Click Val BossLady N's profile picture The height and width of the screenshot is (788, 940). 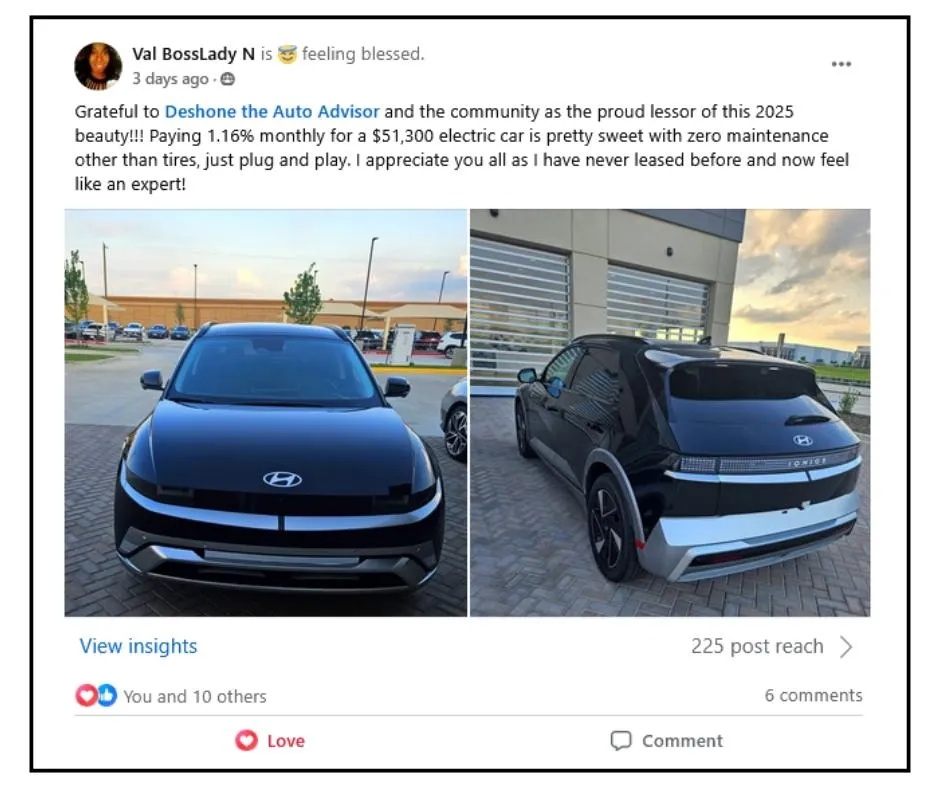point(98,66)
